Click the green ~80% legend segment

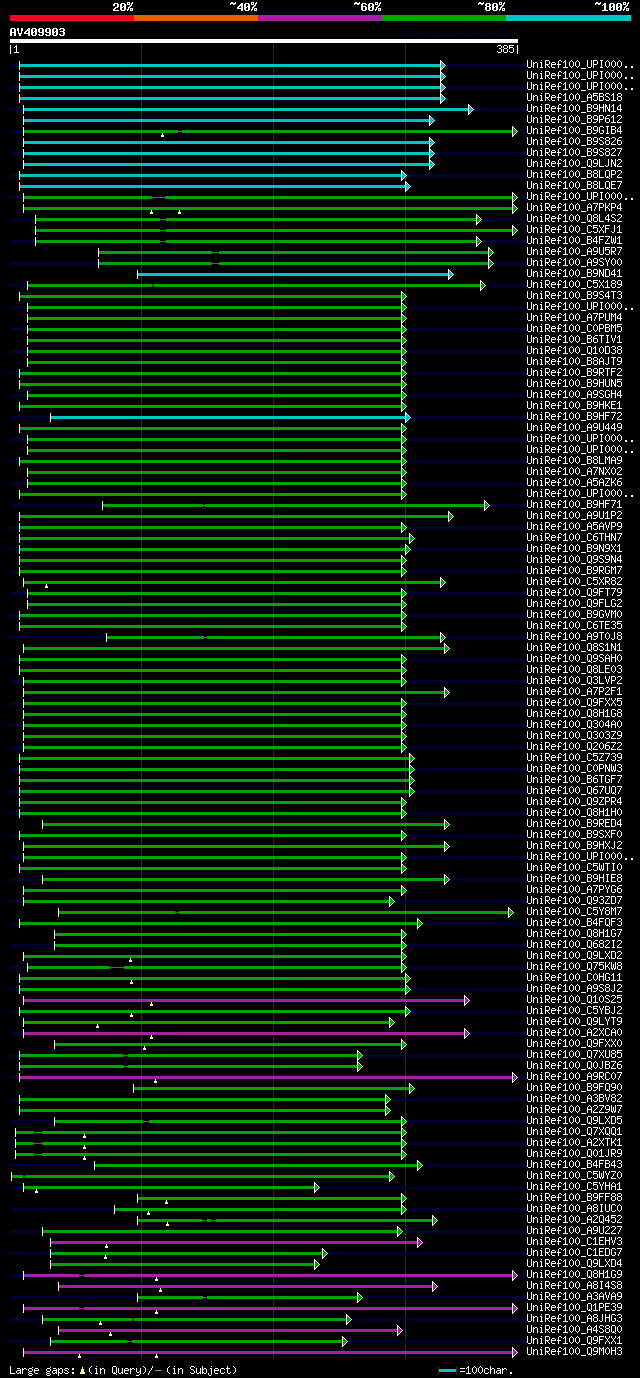443,17
